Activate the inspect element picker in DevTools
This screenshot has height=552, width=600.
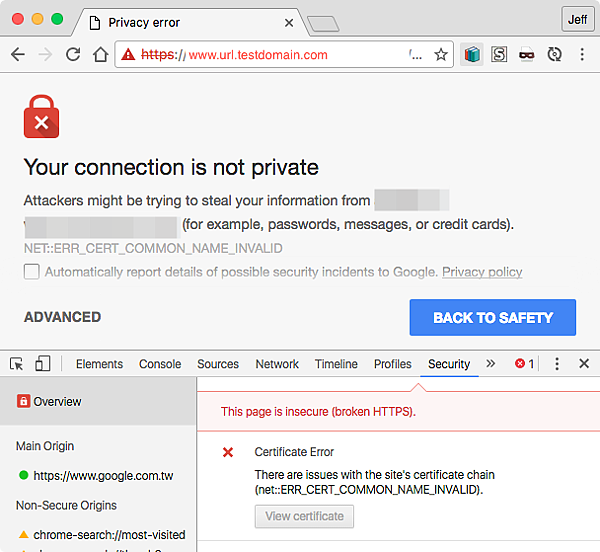17,364
